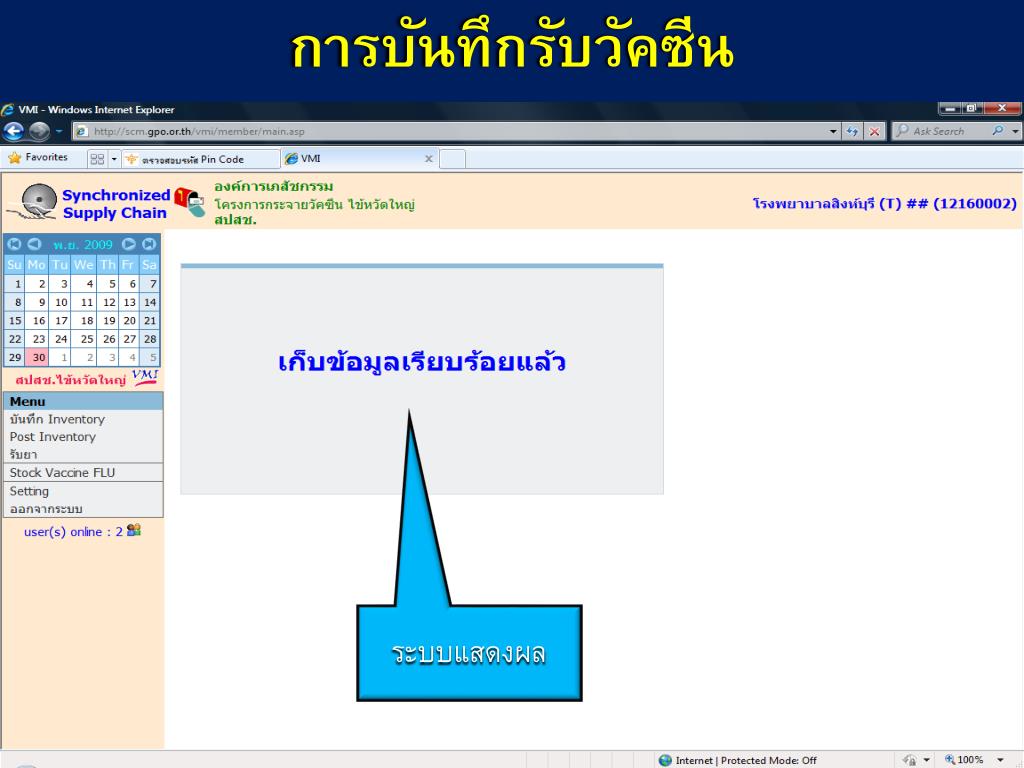Click the search magnifier icon
The width and height of the screenshot is (1024, 768).
pos(998,131)
